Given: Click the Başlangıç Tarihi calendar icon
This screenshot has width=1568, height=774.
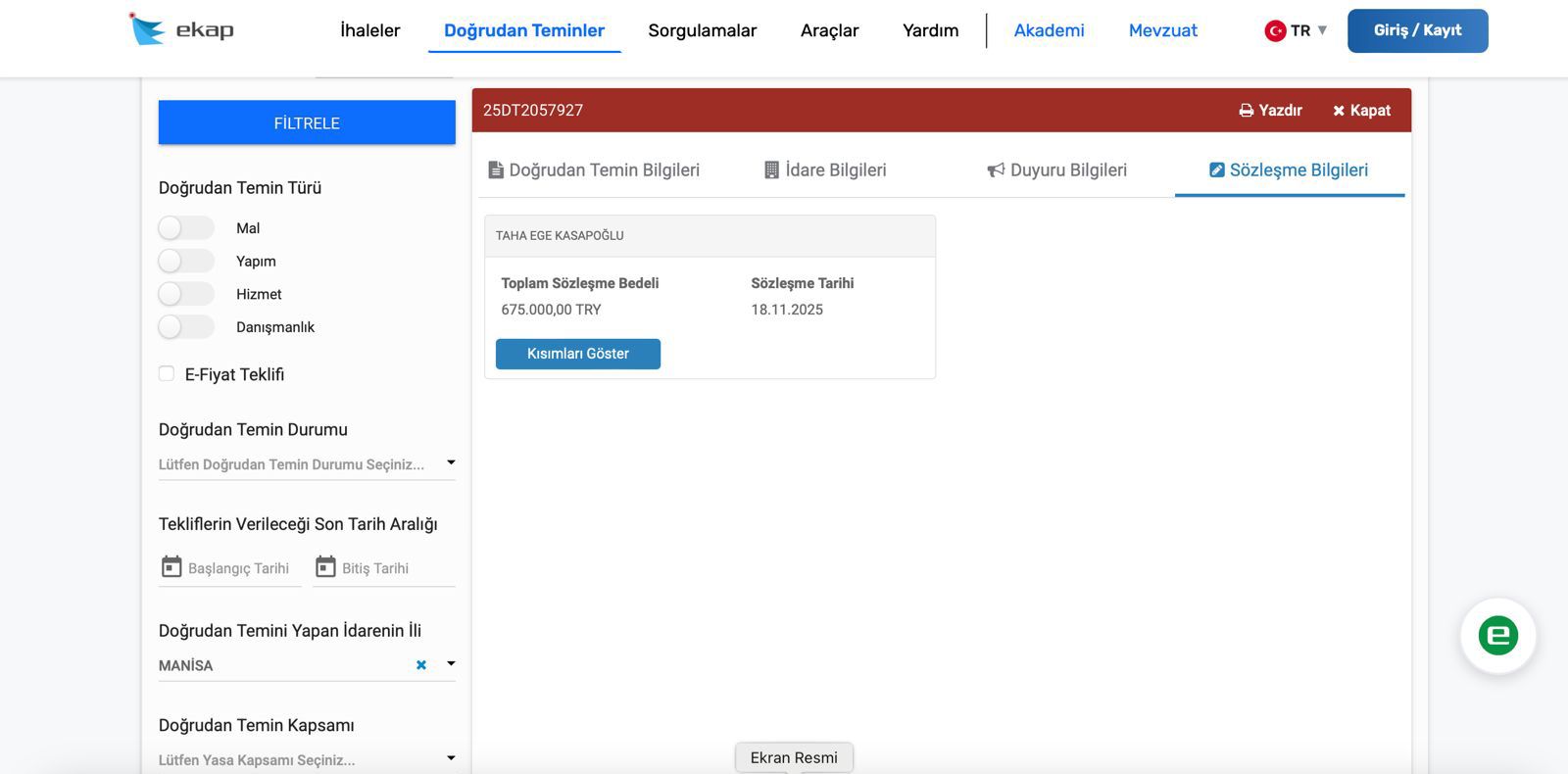Looking at the screenshot, I should (171, 567).
